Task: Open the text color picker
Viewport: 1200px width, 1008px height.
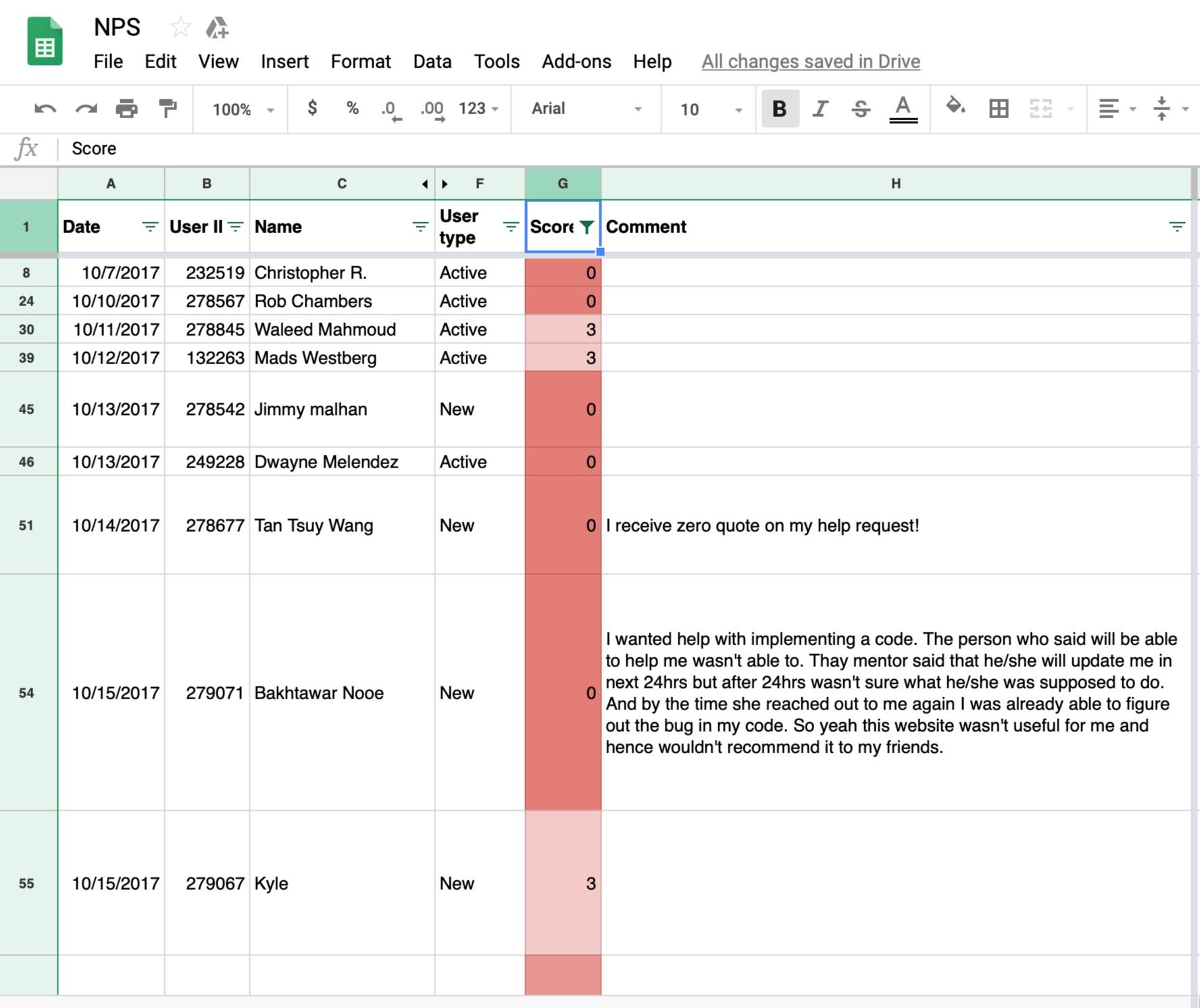Action: [x=903, y=109]
